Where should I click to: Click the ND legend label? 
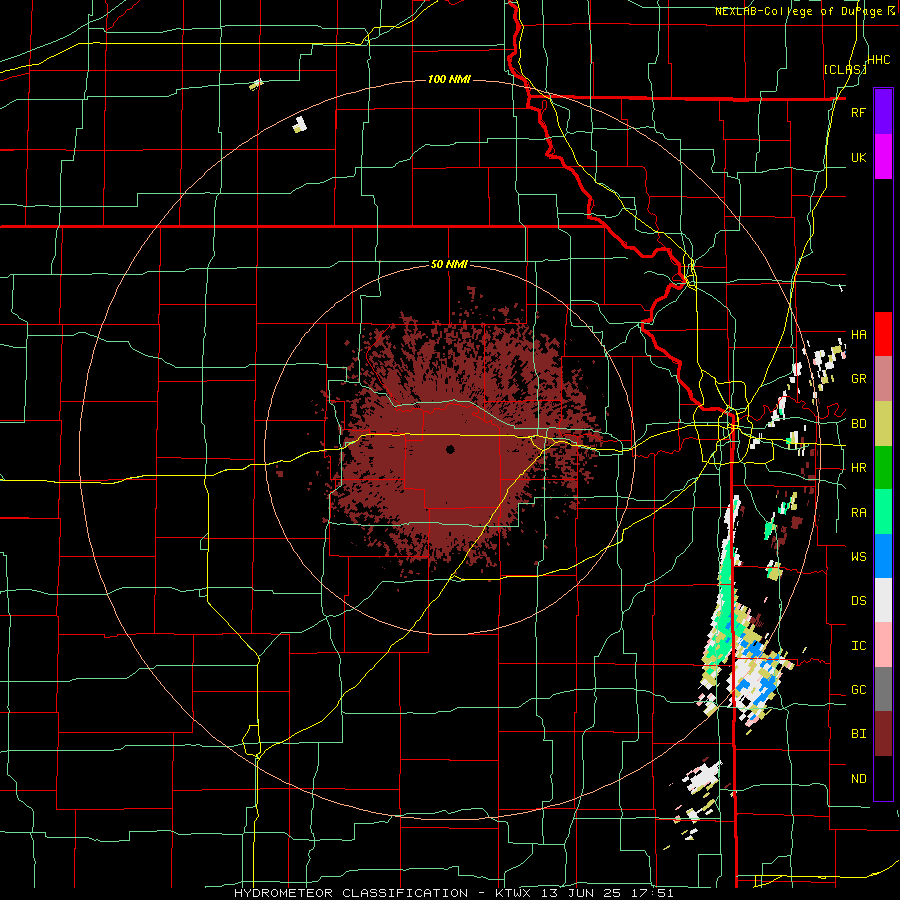click(858, 778)
